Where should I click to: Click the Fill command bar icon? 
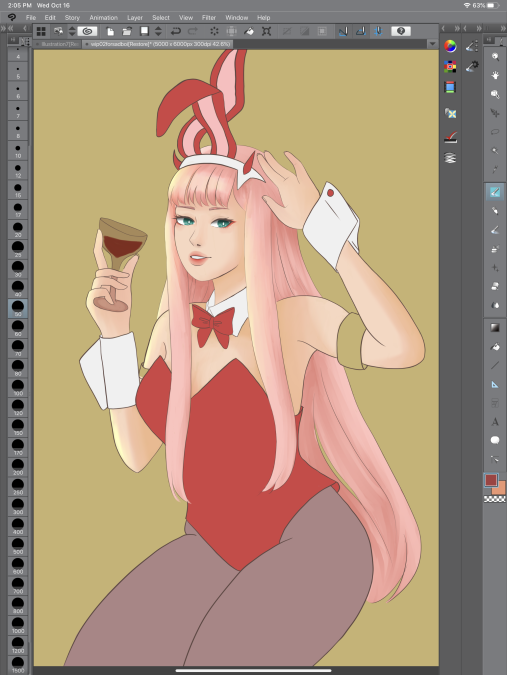(249, 31)
